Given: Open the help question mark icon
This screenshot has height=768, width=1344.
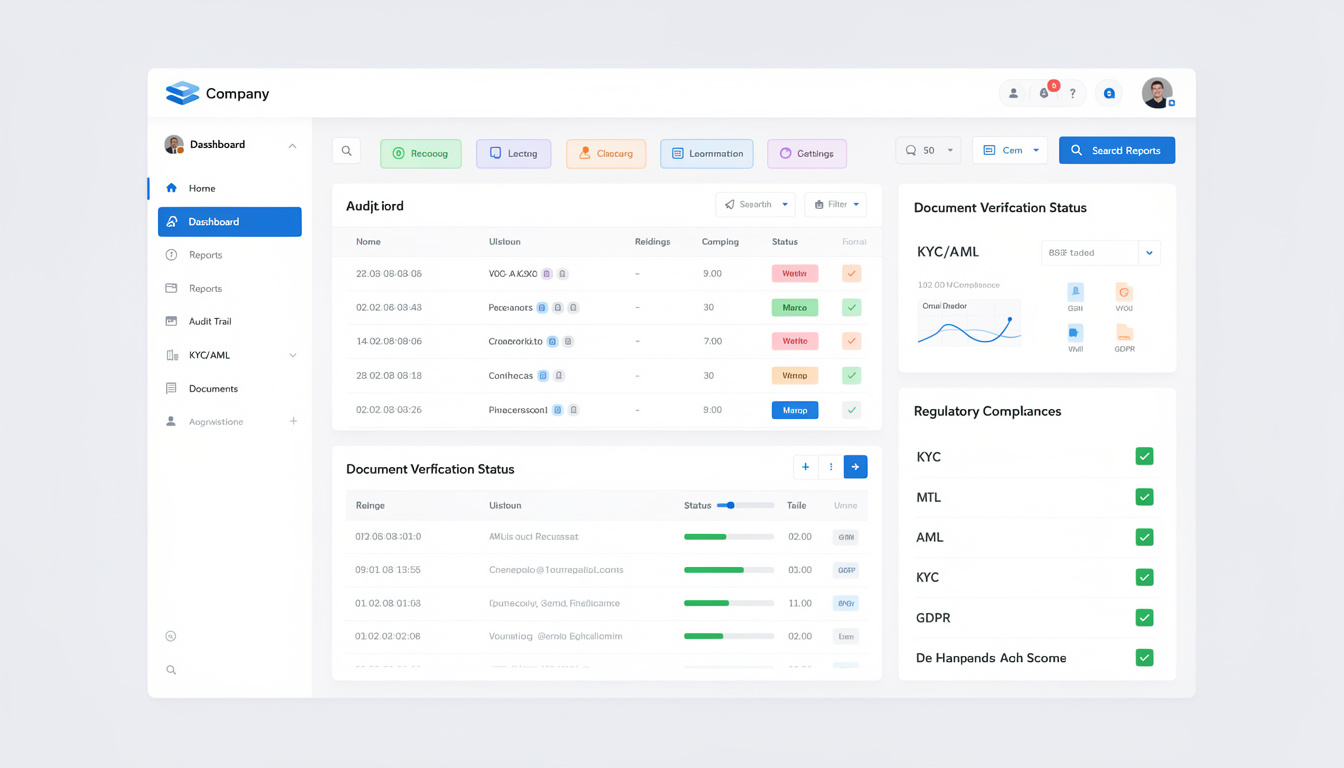Looking at the screenshot, I should pyautogui.click(x=1072, y=93).
